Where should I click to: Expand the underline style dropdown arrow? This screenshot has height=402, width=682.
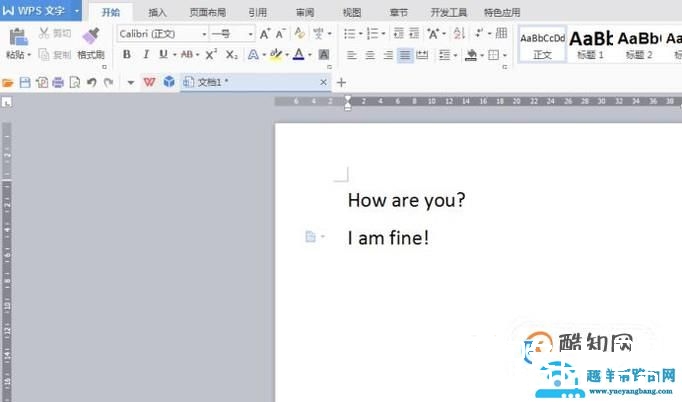pyautogui.click(x=173, y=55)
